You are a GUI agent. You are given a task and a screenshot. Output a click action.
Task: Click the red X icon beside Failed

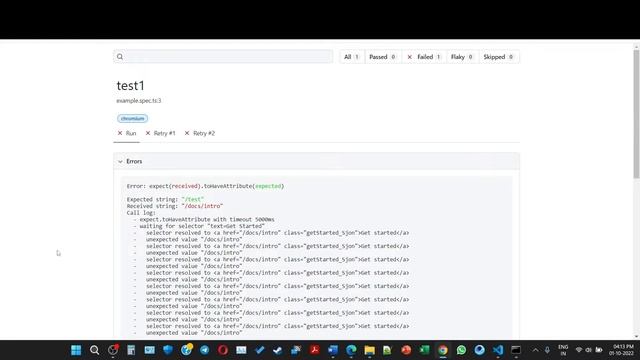[409, 57]
